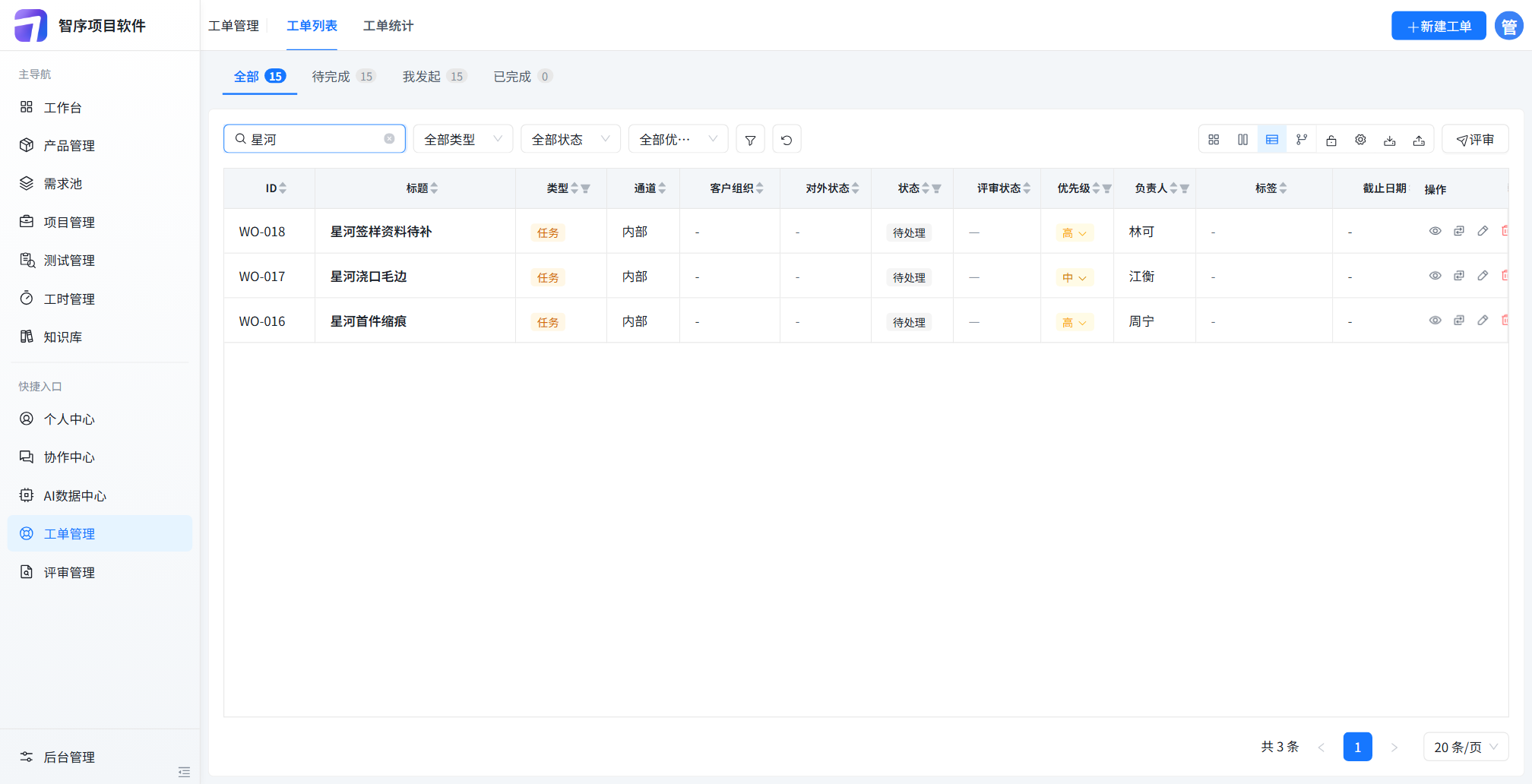Click next page arrow in pagination

1394,748
